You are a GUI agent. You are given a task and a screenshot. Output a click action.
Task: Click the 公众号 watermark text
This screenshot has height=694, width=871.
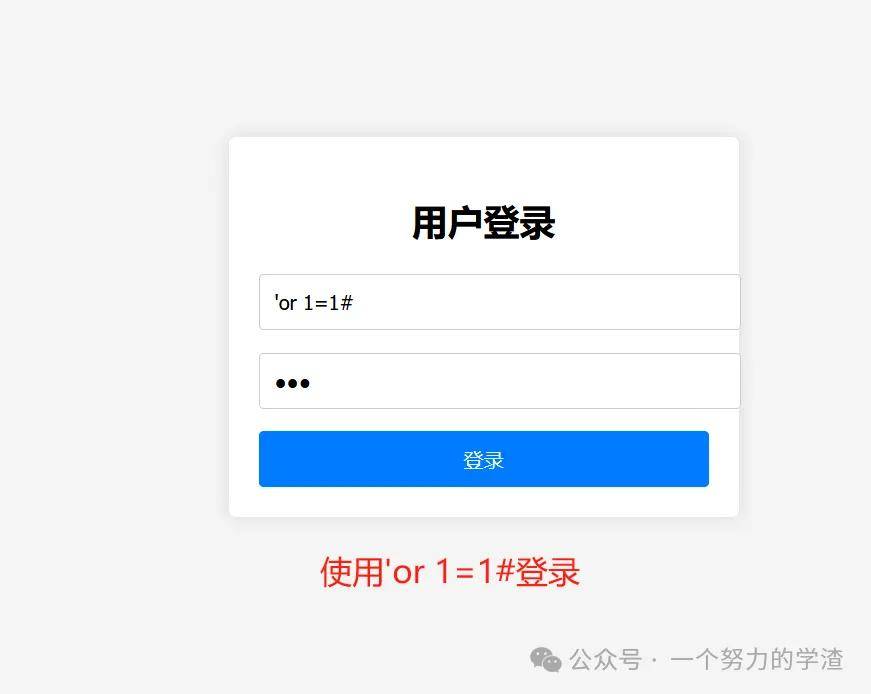click(605, 660)
